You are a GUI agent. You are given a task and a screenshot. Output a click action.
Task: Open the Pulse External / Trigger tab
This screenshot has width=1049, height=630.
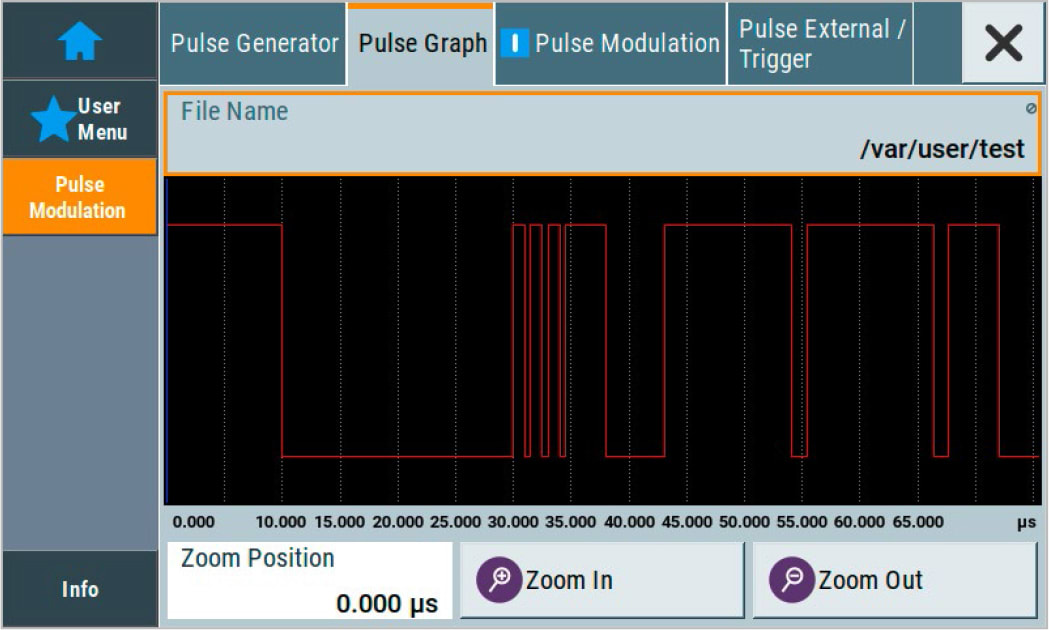click(x=820, y=44)
